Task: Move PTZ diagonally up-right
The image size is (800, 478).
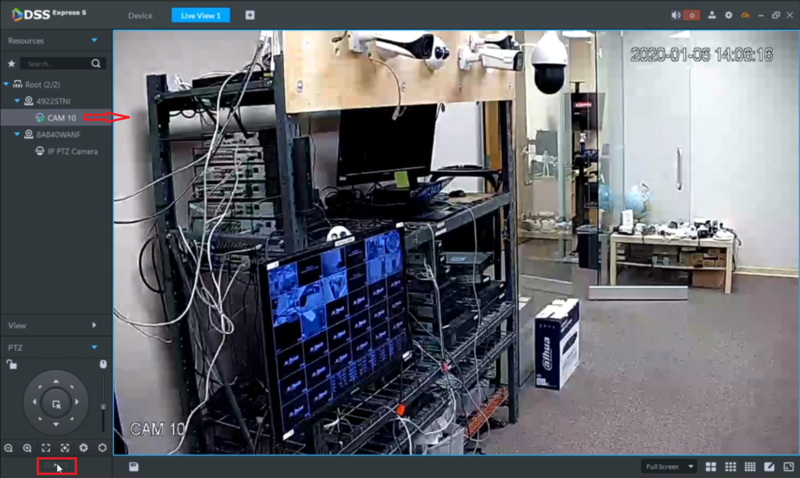Action: (72, 387)
